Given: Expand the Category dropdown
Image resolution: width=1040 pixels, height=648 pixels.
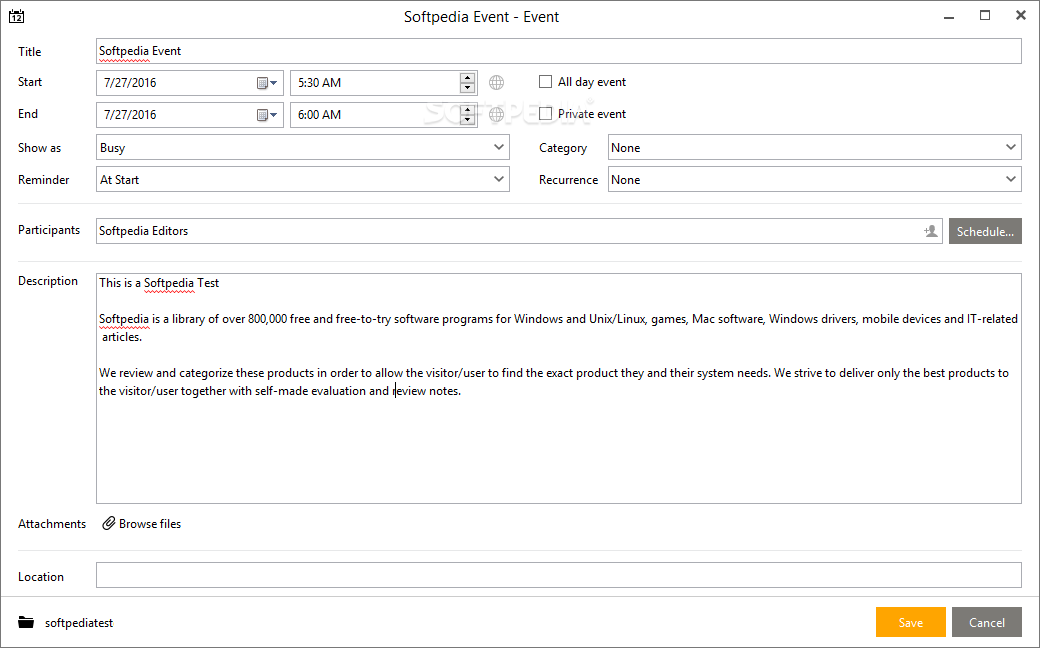Looking at the screenshot, I should coord(1010,147).
